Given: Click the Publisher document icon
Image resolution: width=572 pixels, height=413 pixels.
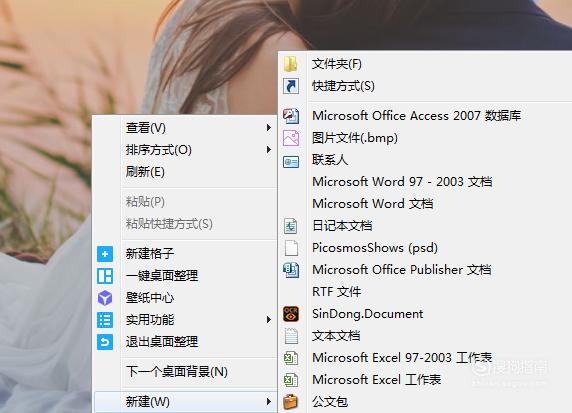Looking at the screenshot, I should pyautogui.click(x=291, y=270).
